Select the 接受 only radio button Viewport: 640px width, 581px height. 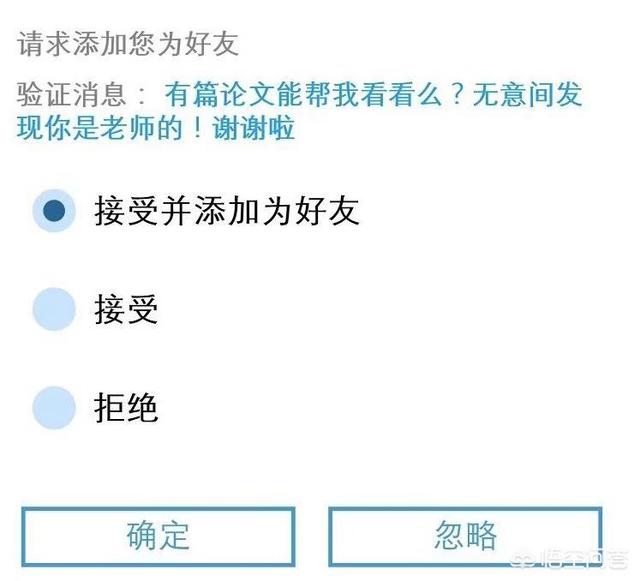click(x=54, y=309)
